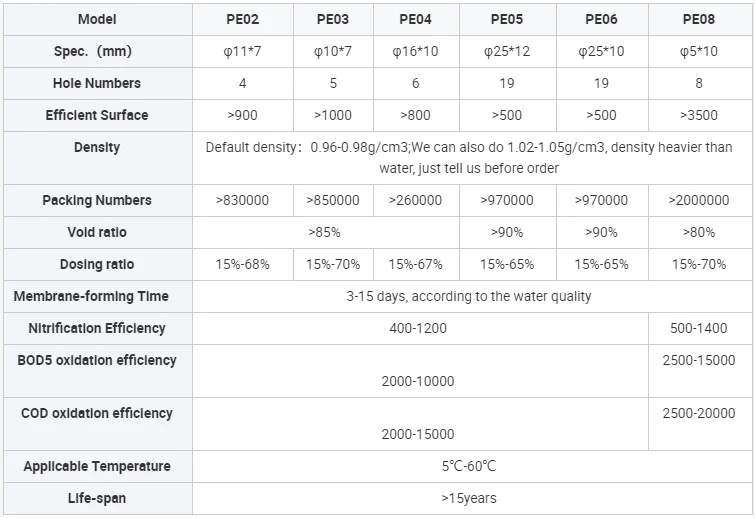Select the Nitrification Efficiency 500-1400 cell
The height and width of the screenshot is (518, 755).
699,328
